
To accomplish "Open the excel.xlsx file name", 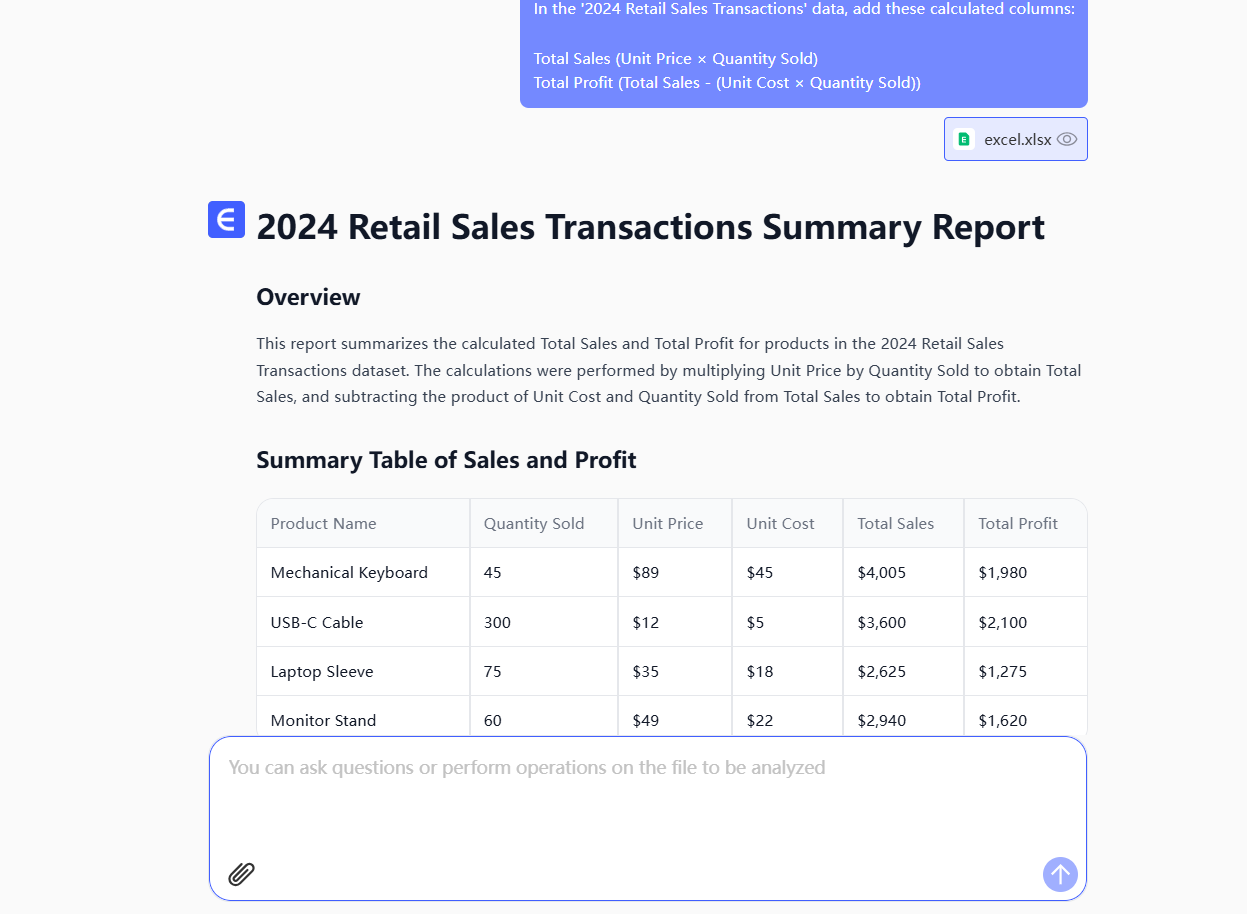I will pyautogui.click(x=1017, y=140).
